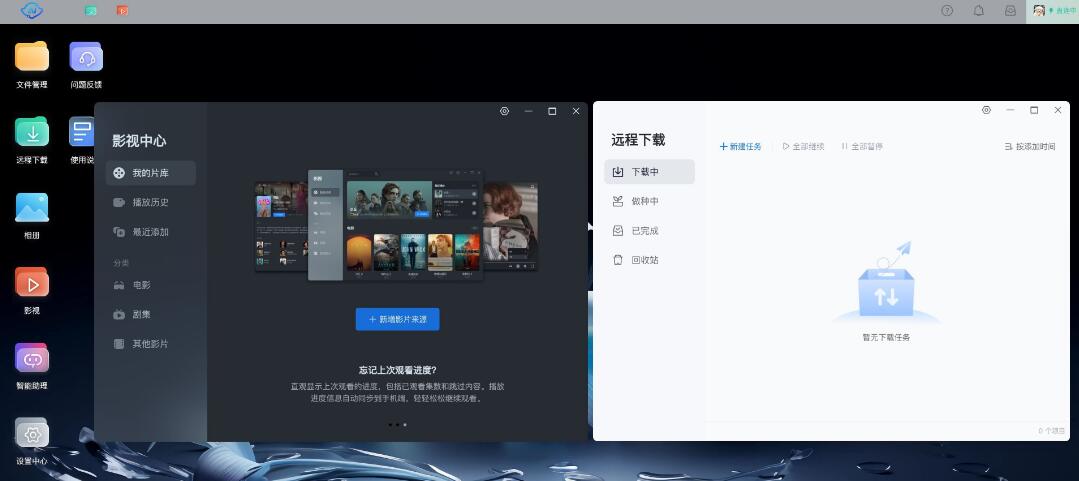Open 文件管理 desktop app
1079x481 pixels.
[x=32, y=58]
